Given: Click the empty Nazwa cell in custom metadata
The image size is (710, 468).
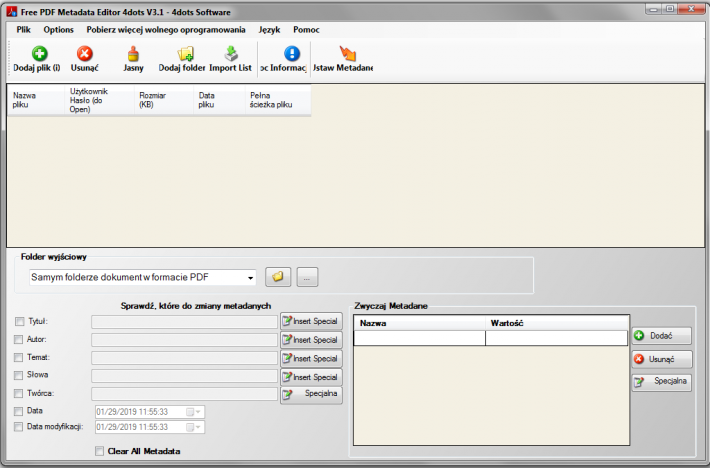Looking at the screenshot, I should [420, 338].
